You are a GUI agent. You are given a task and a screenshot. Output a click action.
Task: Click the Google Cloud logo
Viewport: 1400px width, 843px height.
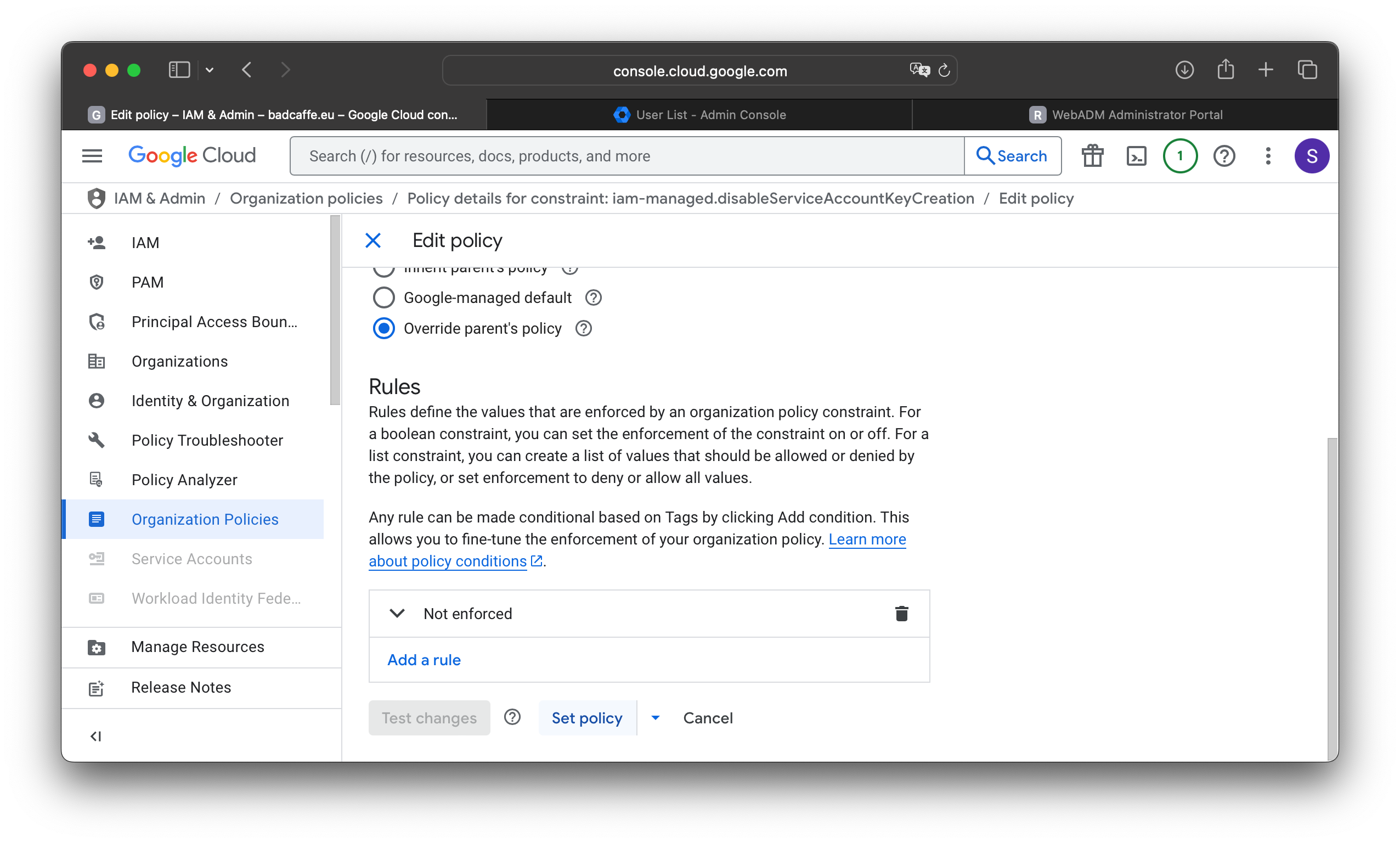coord(192,156)
